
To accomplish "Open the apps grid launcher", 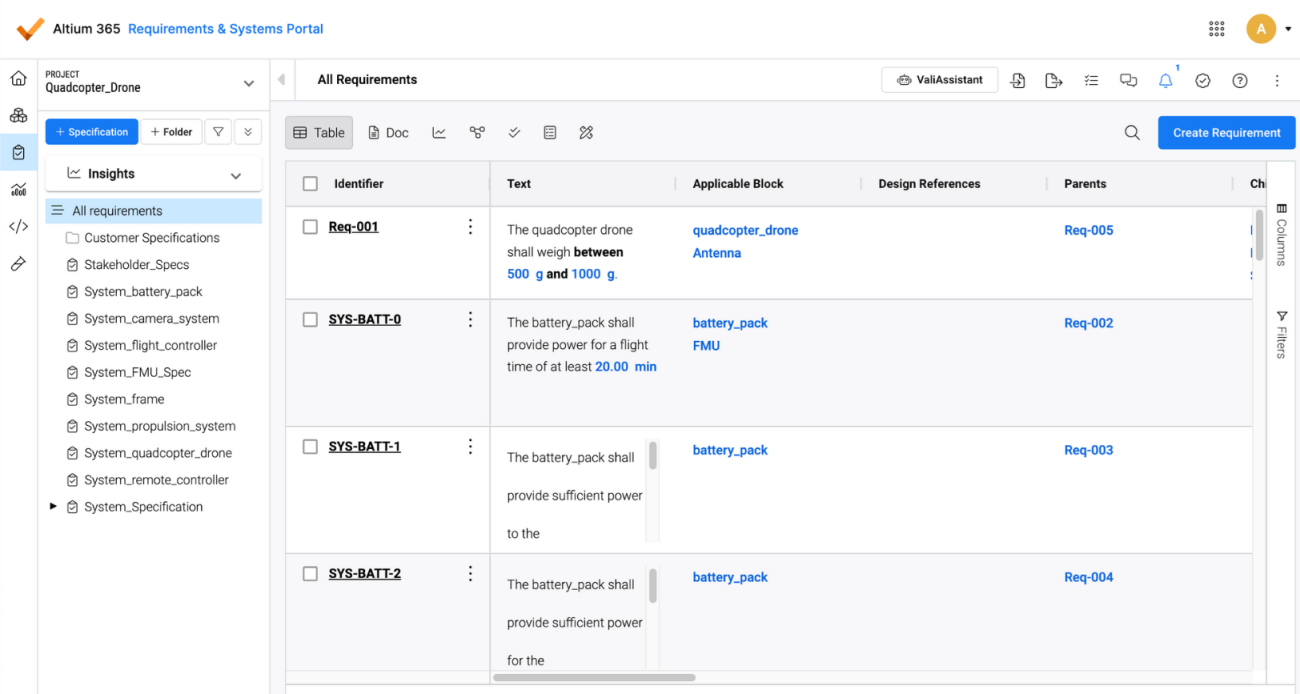I will 1217,29.
